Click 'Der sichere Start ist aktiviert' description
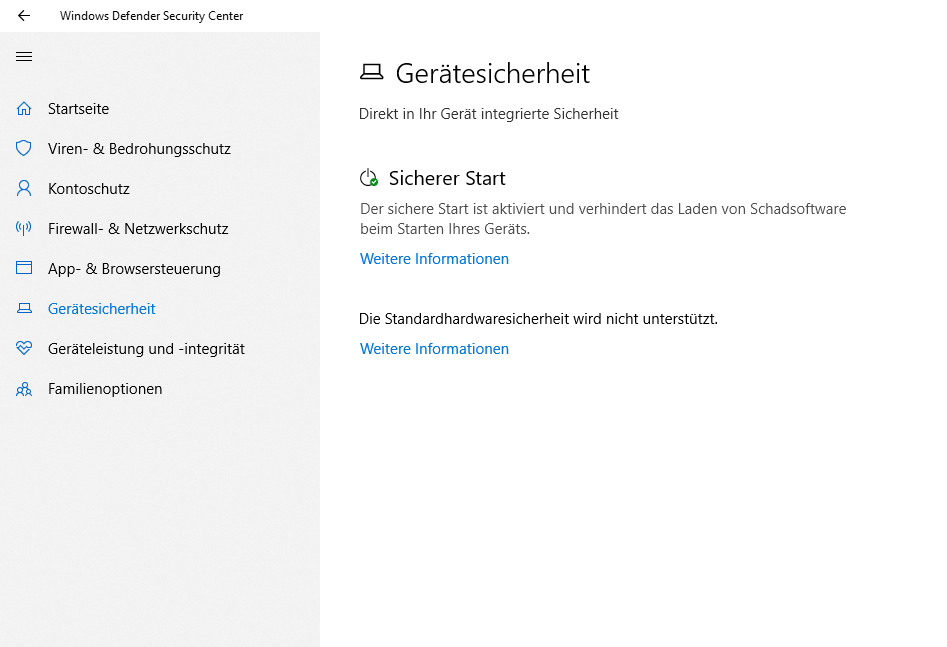This screenshot has height=647, width=947. [603, 219]
